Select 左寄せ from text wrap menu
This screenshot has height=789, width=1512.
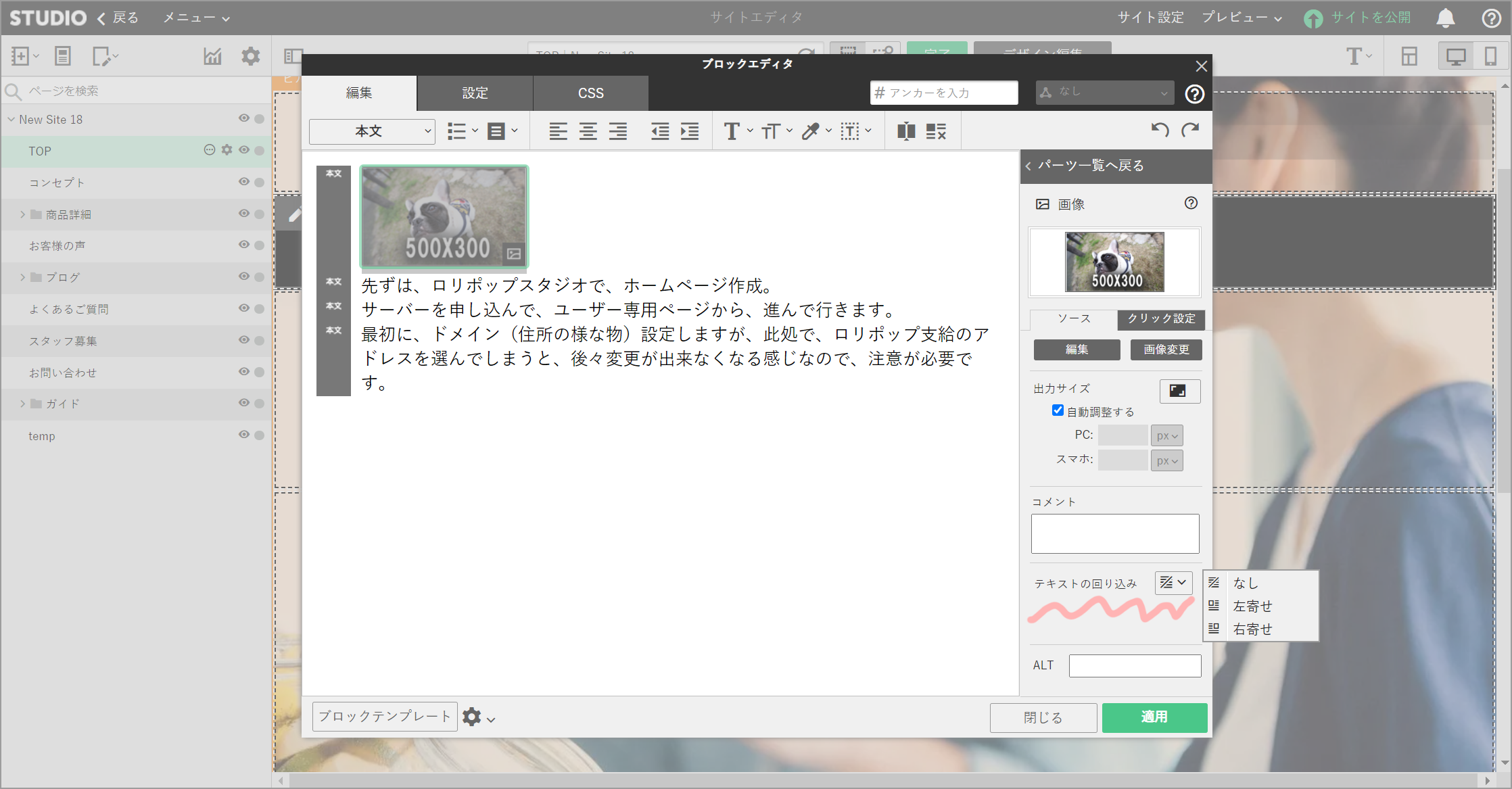[1252, 606]
